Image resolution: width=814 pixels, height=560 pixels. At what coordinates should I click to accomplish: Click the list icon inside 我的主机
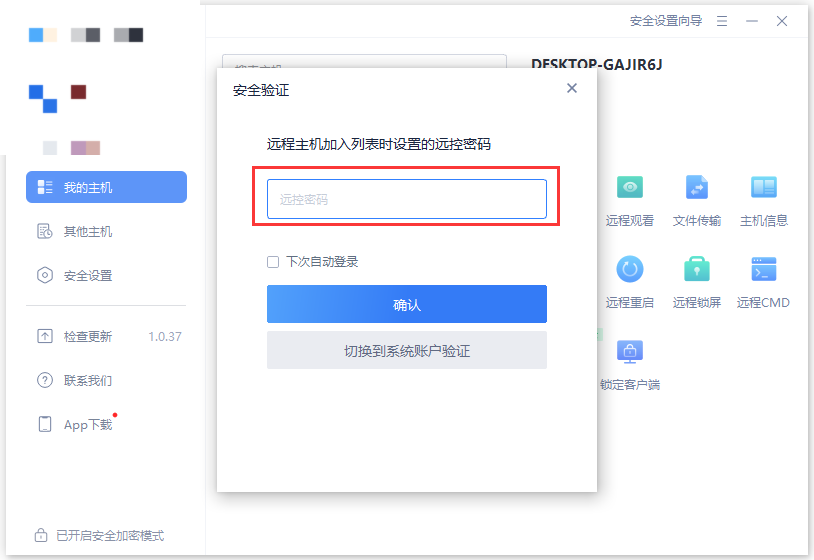(x=45, y=187)
